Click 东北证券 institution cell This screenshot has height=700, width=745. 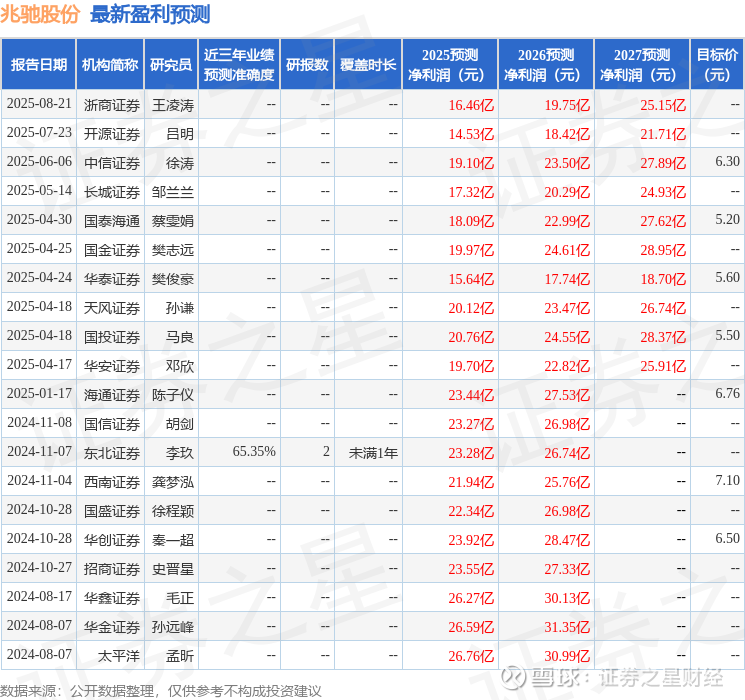click(112, 453)
